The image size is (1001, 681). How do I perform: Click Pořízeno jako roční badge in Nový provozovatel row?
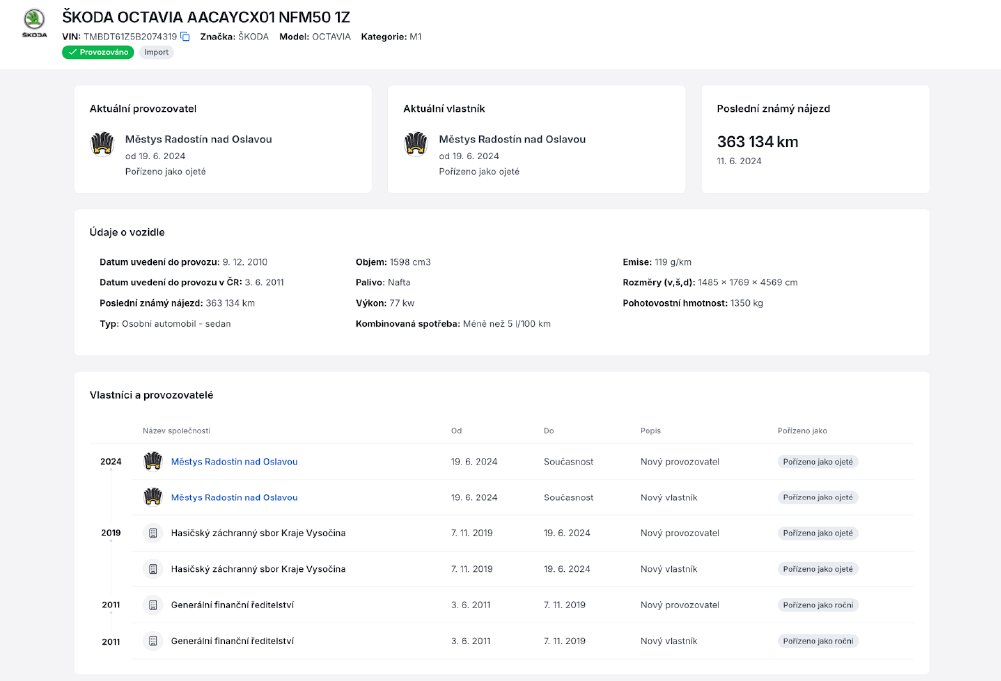click(x=818, y=605)
